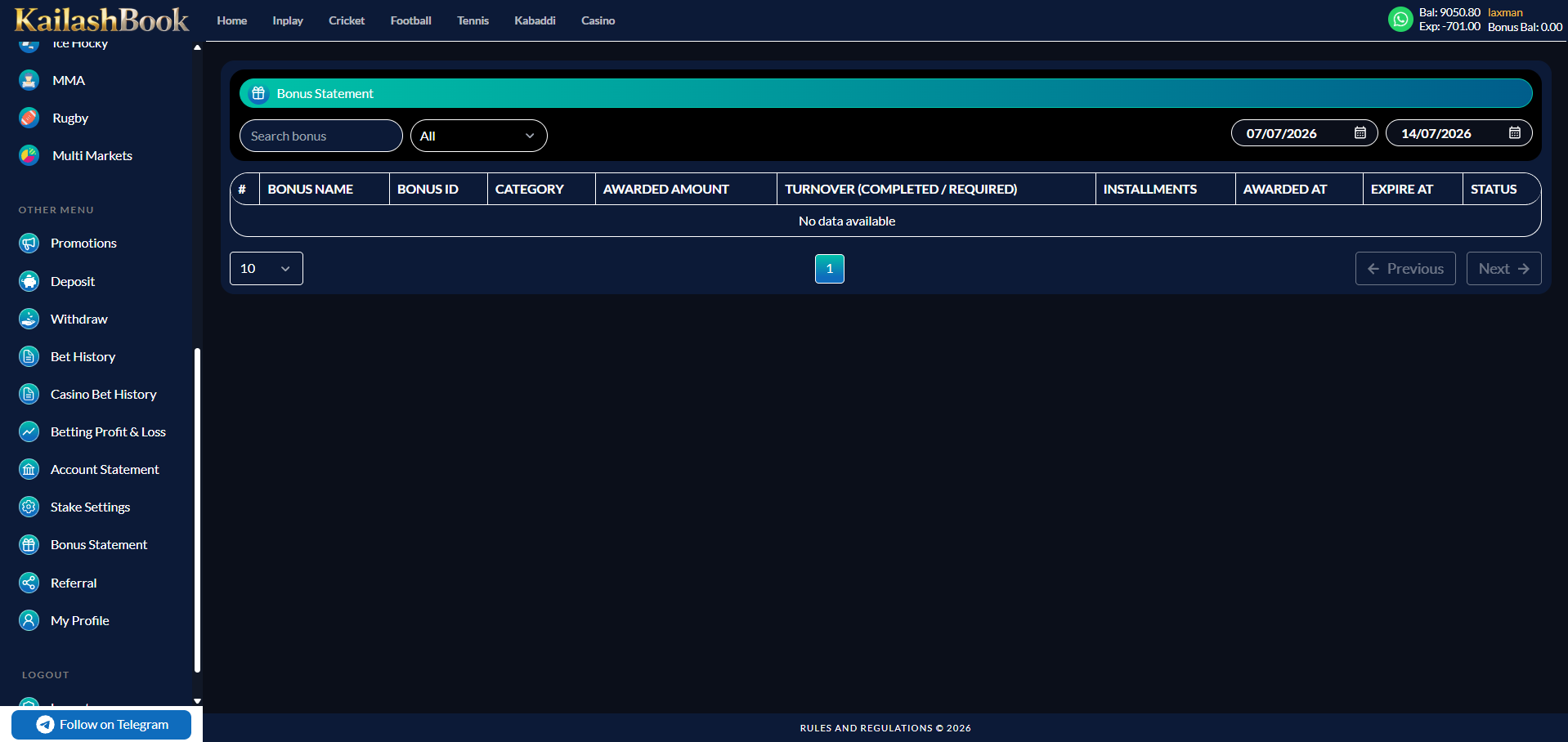Click the Casino Bet History icon
The image size is (1568, 742).
click(29, 394)
